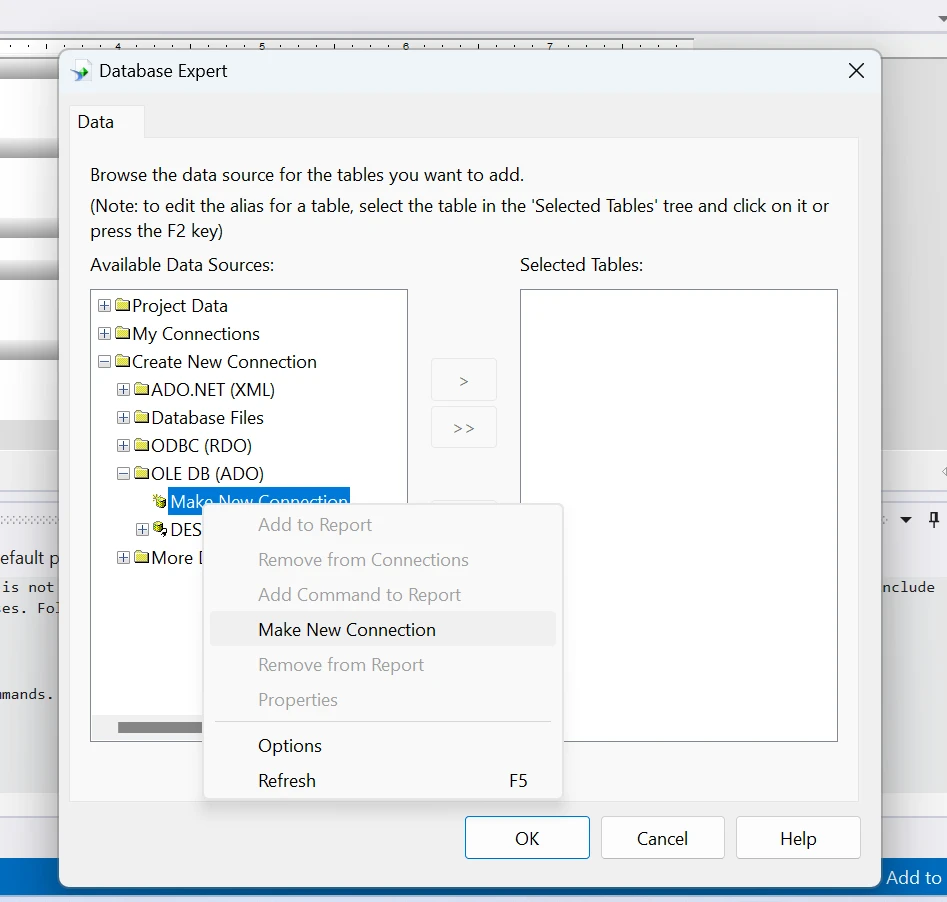Click the ODBC (RDO) folder icon
This screenshot has height=902, width=947.
[x=142, y=446]
